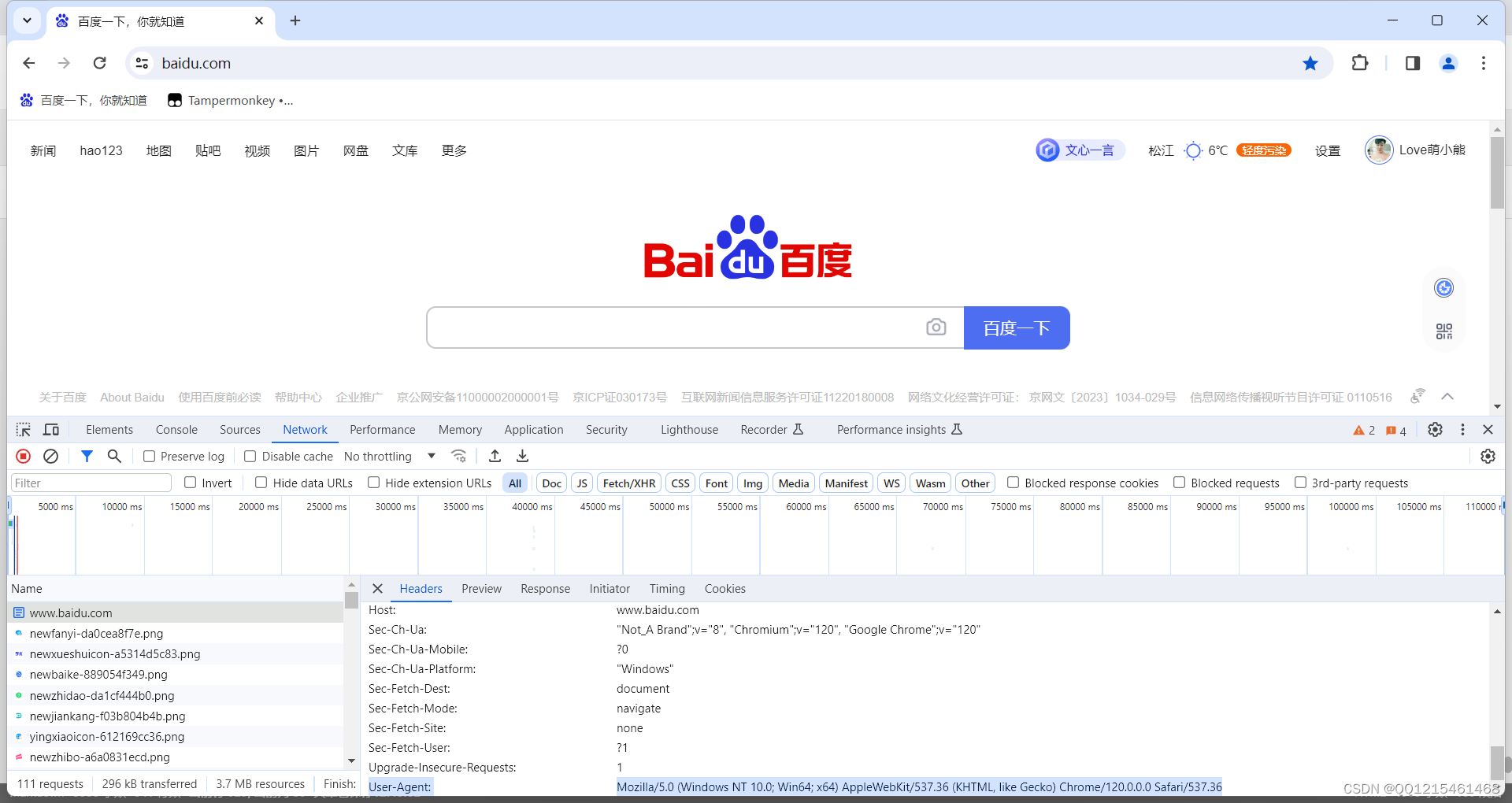This screenshot has width=1512, height=803.
Task: Click the issues count indicator
Action: point(1396,431)
